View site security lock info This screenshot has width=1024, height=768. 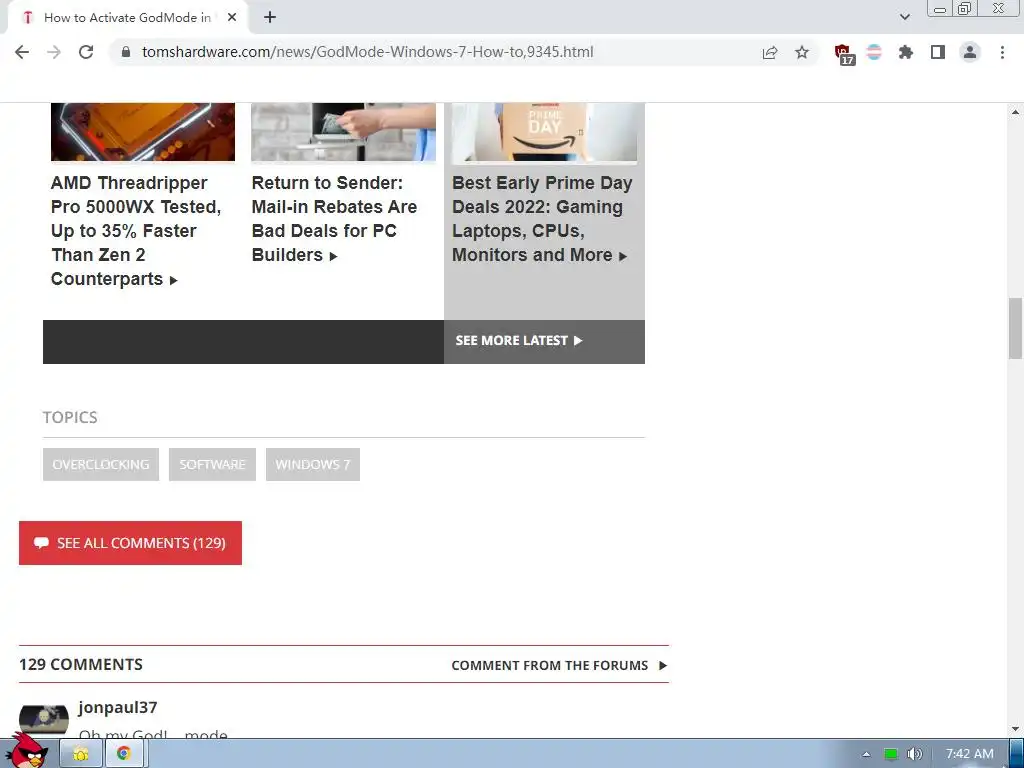click(126, 52)
